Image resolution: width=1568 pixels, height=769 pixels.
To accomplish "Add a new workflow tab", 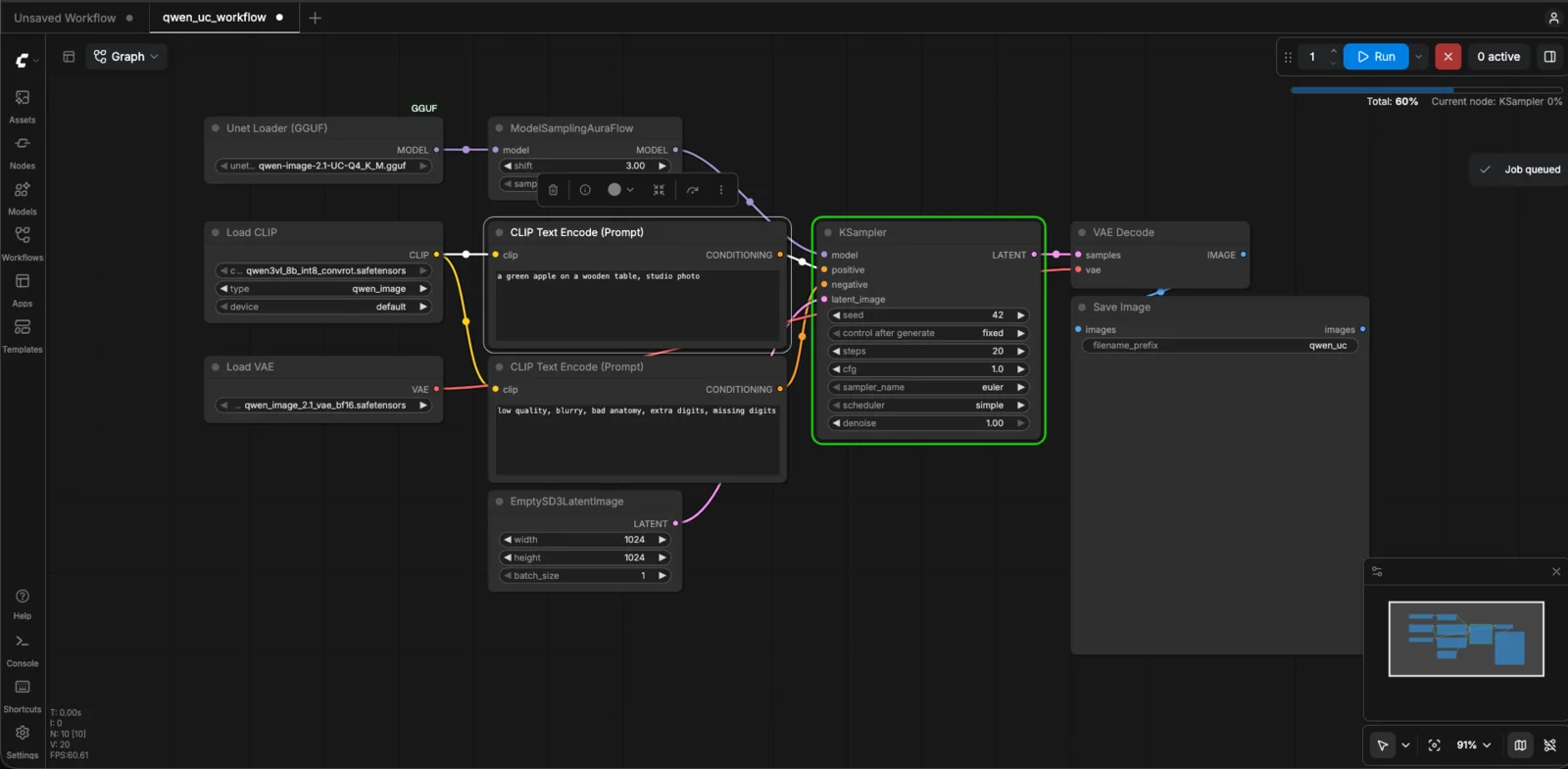I will (x=315, y=18).
